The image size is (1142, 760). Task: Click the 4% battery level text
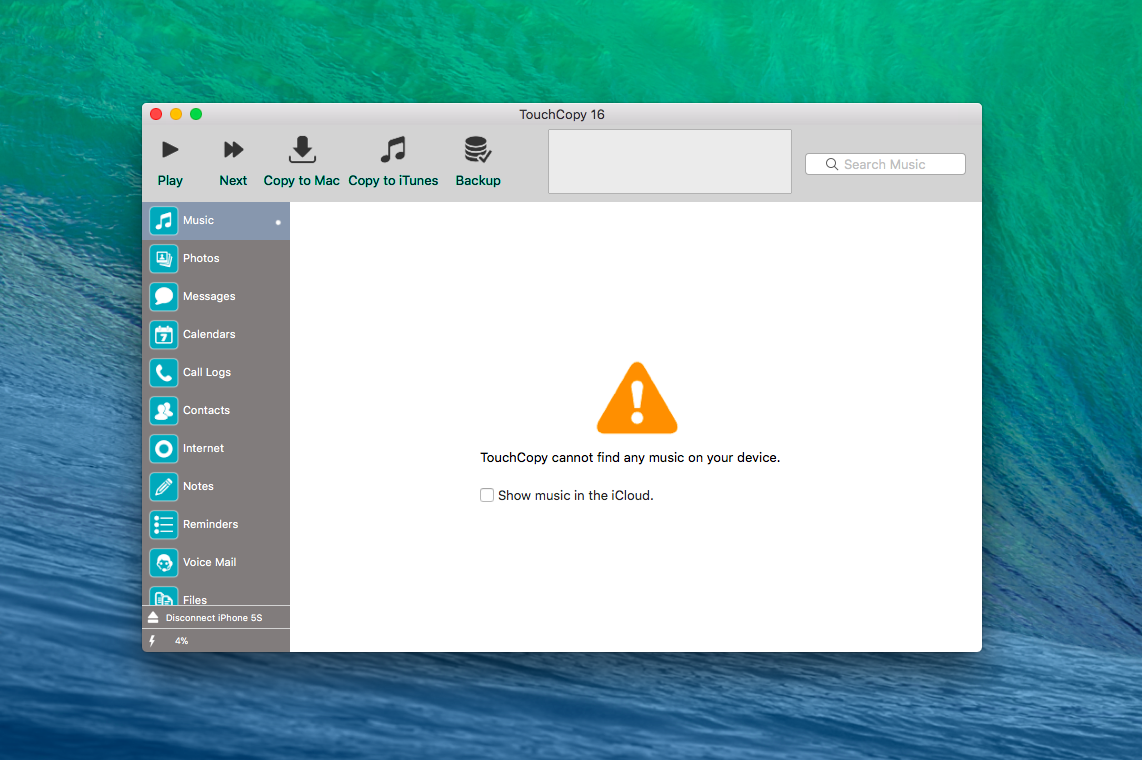point(181,641)
